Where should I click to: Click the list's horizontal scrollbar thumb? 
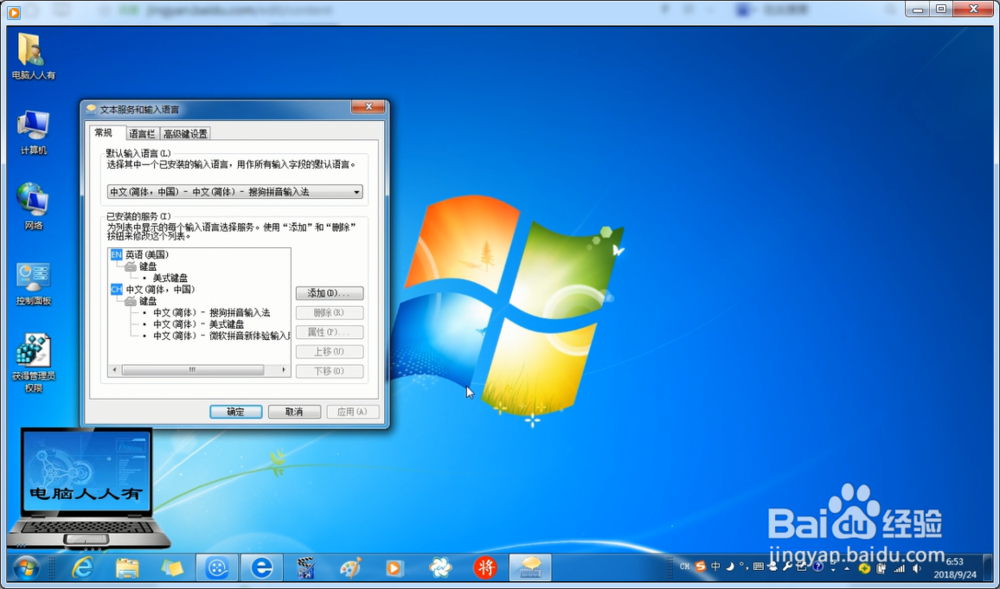coord(192,370)
